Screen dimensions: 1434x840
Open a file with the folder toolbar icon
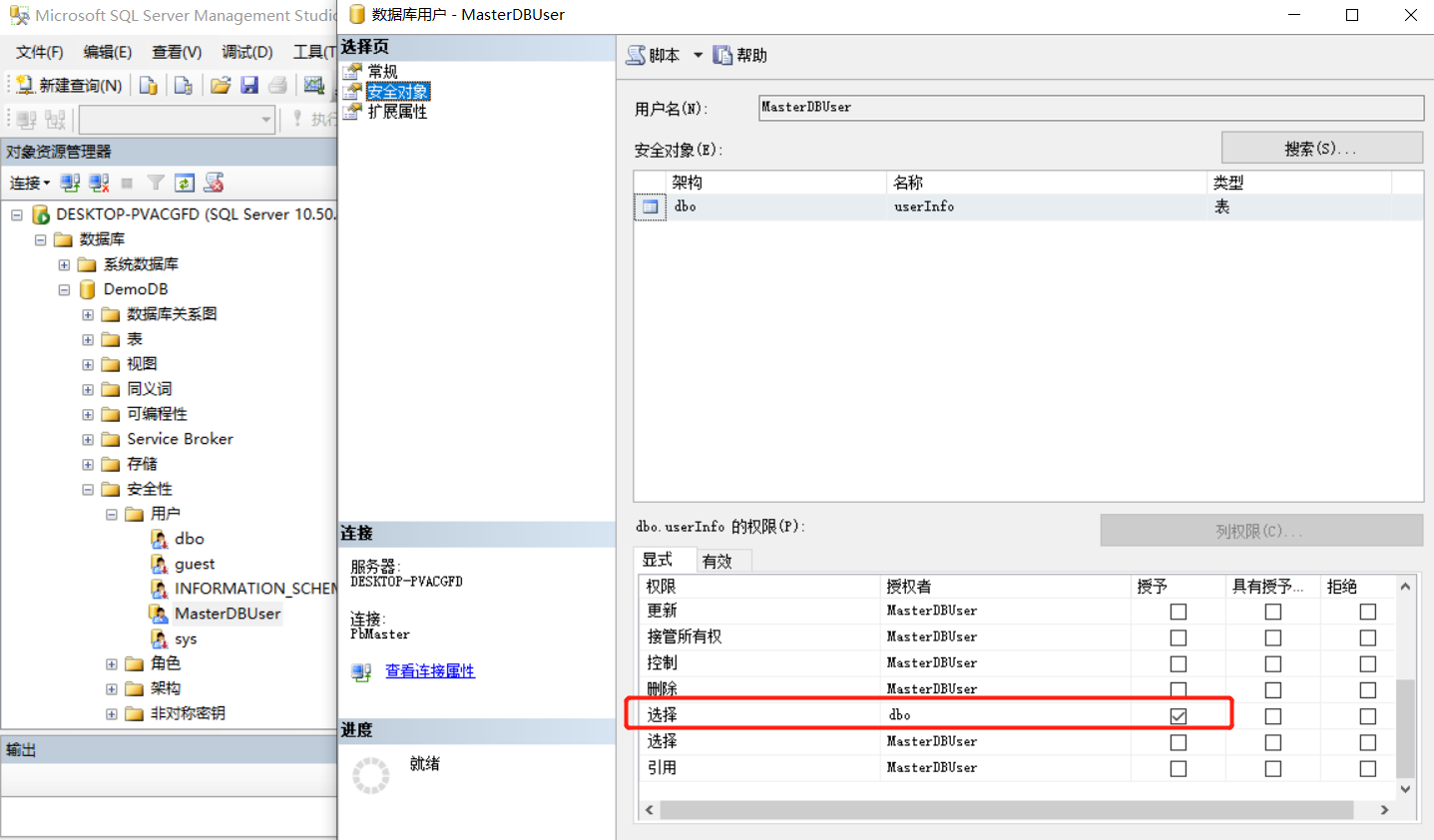(x=222, y=85)
